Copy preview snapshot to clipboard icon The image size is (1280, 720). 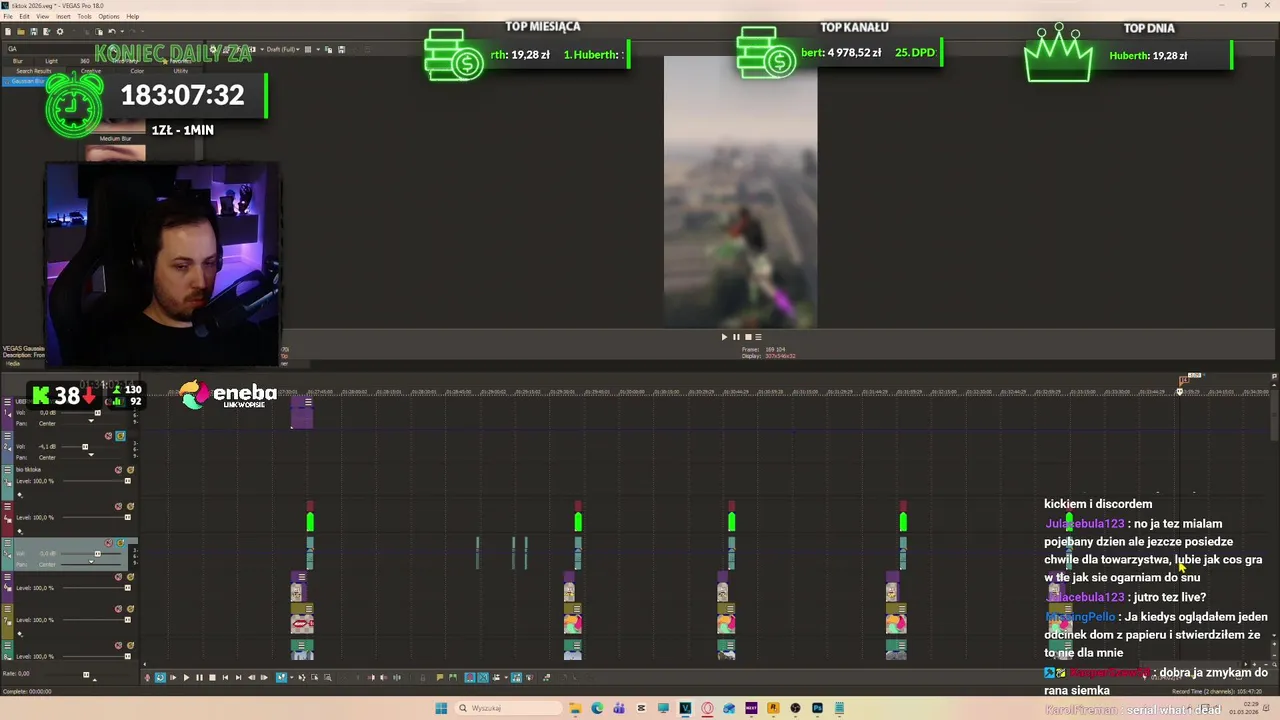click(328, 49)
